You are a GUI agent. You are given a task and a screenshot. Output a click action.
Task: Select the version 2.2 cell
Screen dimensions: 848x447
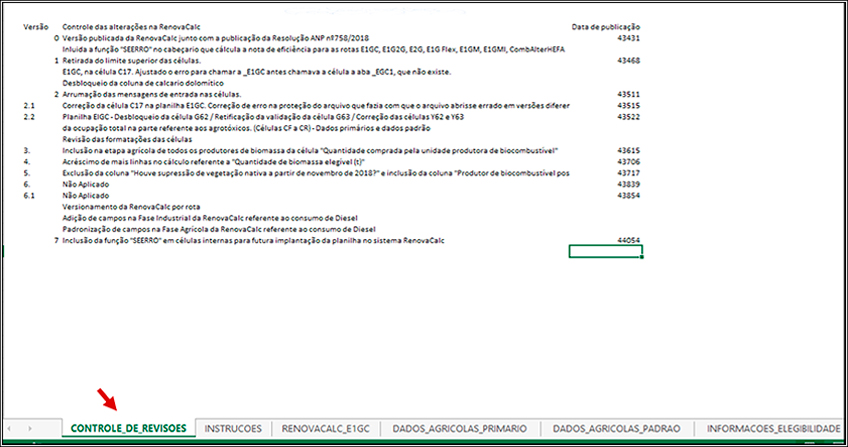tap(29, 117)
